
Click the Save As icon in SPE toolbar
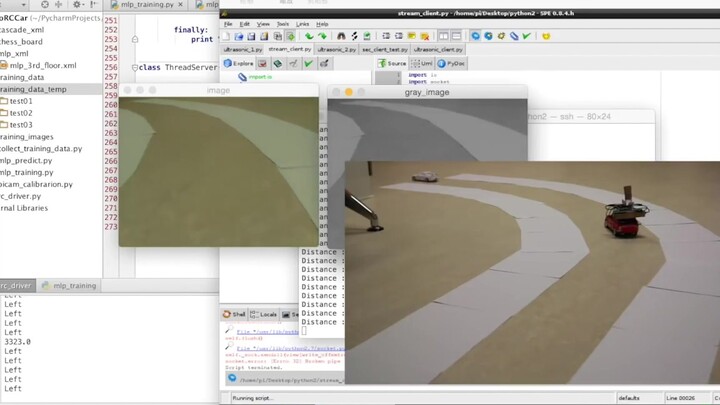tap(264, 36)
